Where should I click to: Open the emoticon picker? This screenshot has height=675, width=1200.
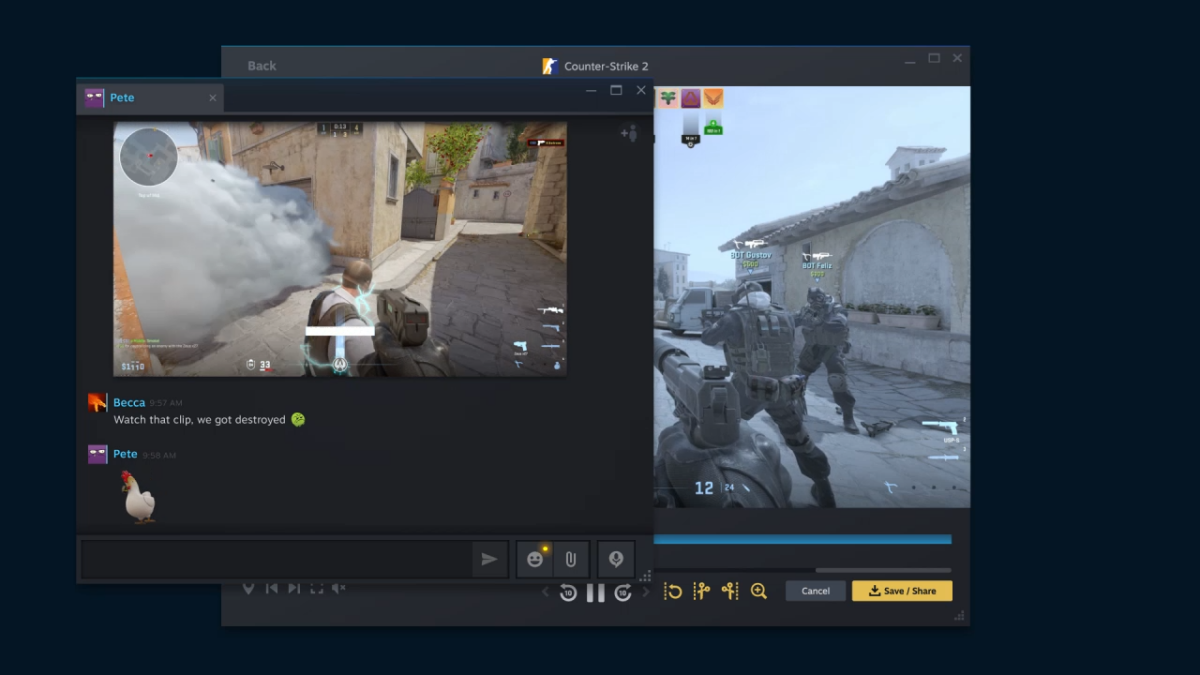[x=535, y=559]
